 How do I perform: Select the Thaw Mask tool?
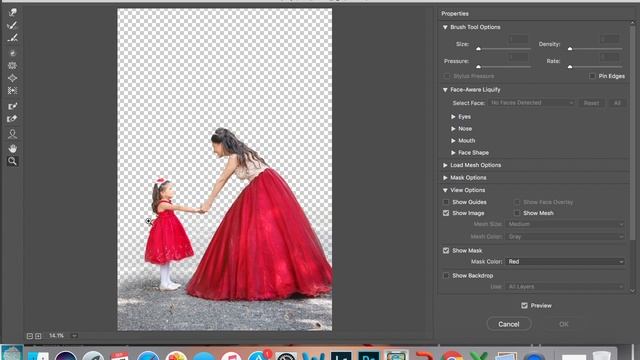coord(12,119)
